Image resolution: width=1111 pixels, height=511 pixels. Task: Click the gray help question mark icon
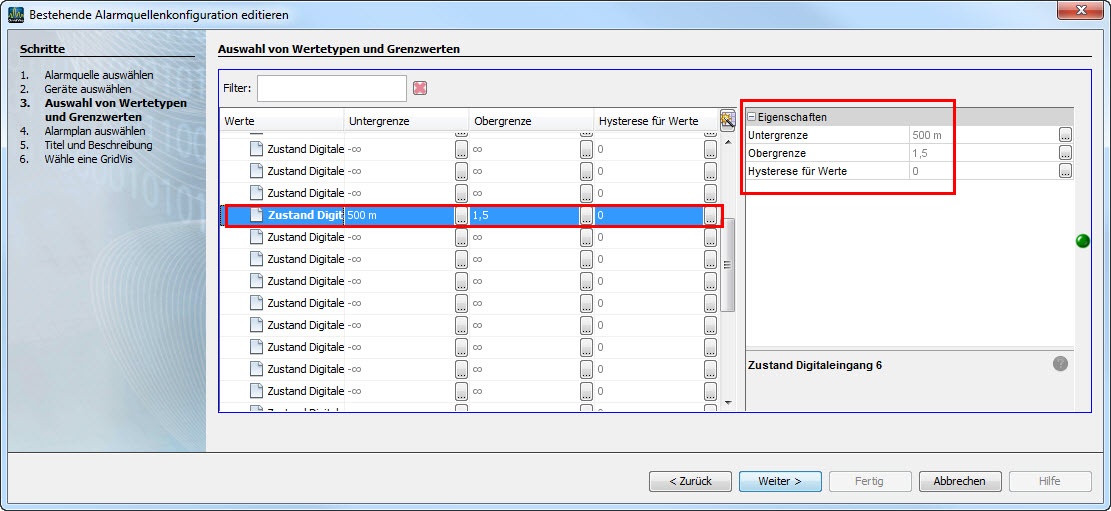pos(1060,365)
